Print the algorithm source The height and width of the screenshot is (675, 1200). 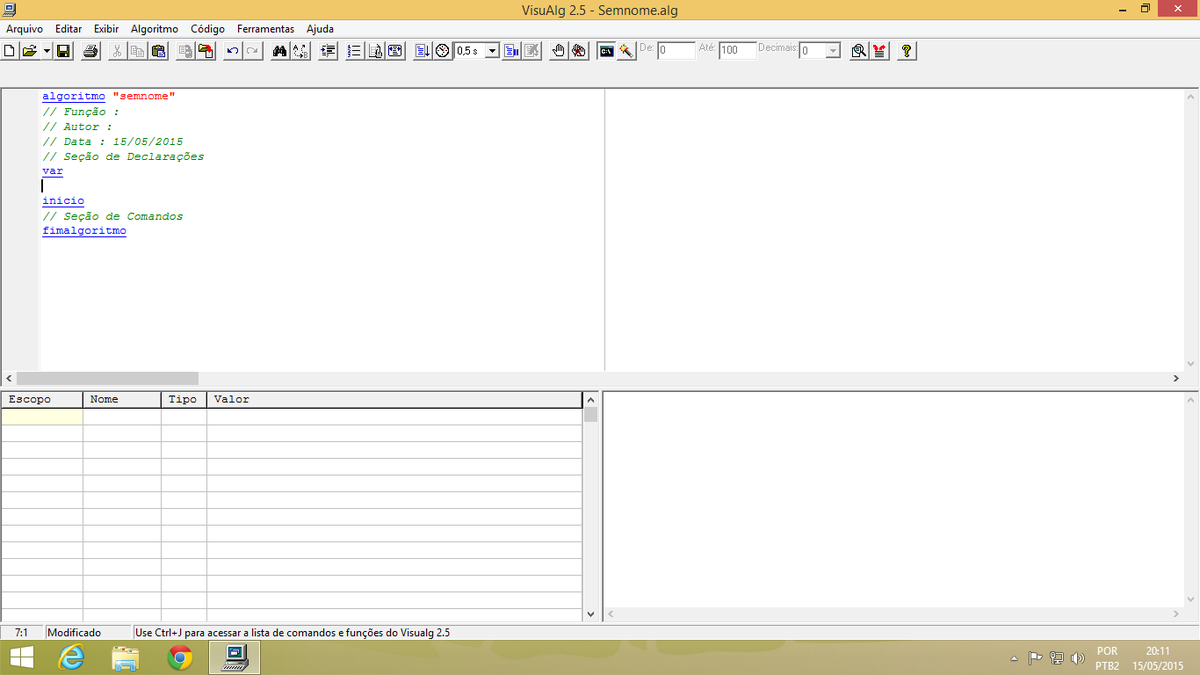coord(90,50)
